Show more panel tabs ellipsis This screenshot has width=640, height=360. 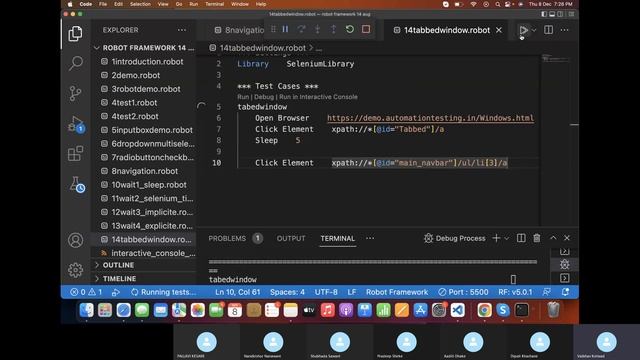point(370,238)
